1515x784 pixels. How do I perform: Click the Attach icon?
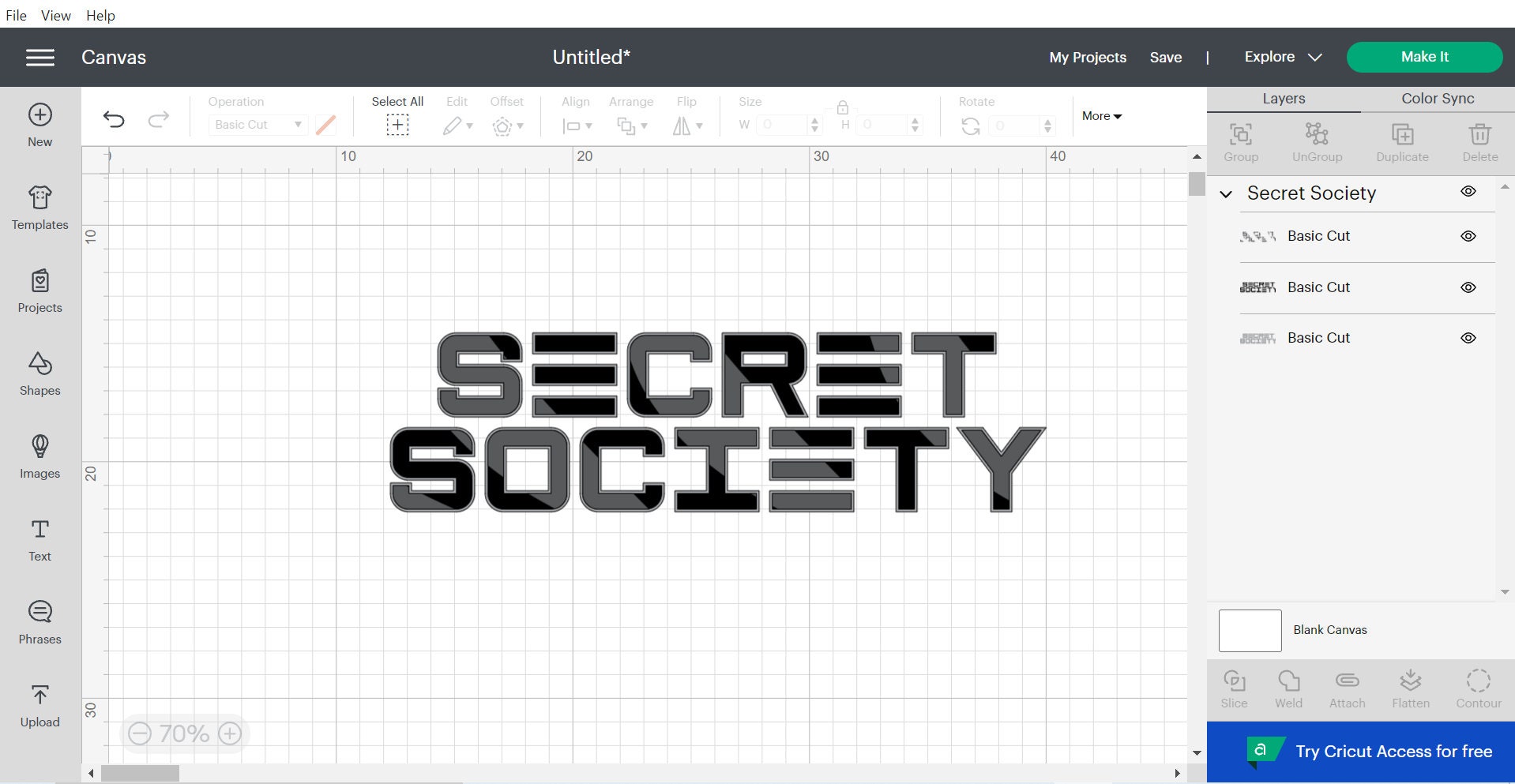1347,684
